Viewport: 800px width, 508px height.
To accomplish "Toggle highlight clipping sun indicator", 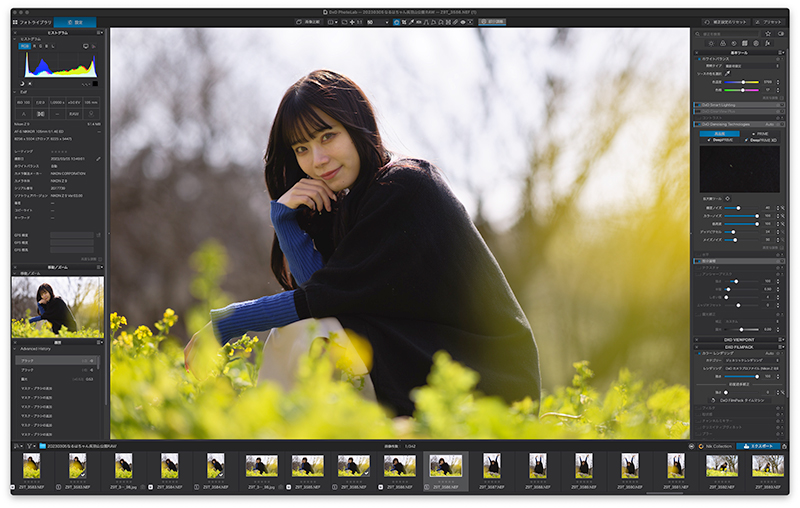I will click(x=30, y=84).
